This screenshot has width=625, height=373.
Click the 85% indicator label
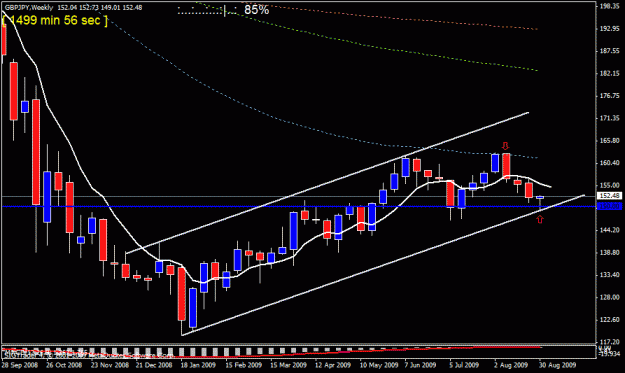click(x=256, y=10)
